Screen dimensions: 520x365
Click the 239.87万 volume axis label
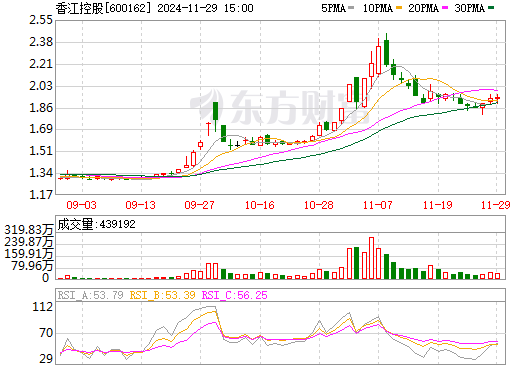pos(29,242)
